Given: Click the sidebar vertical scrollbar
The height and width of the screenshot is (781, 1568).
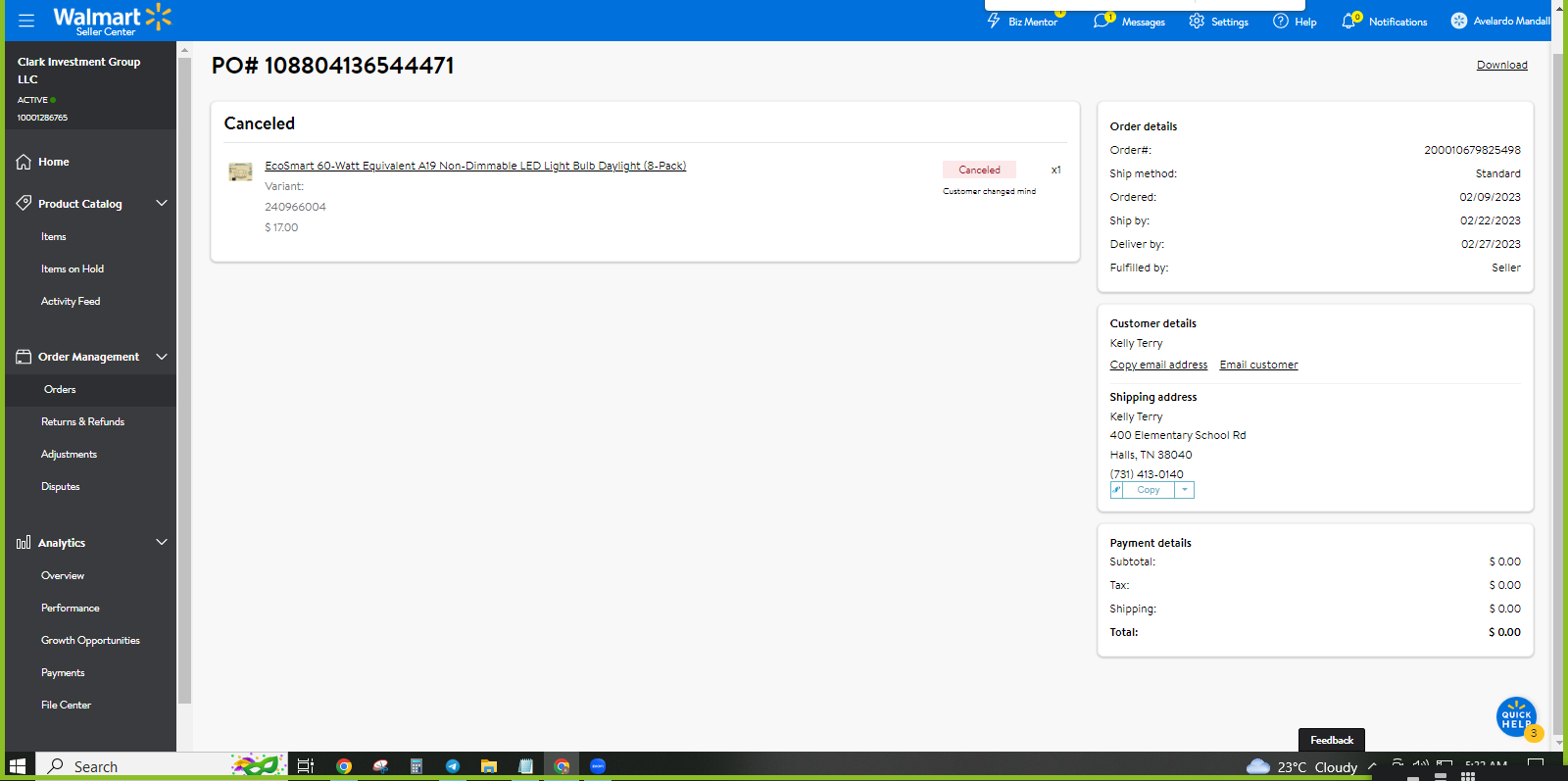Looking at the screenshot, I should pos(184,380).
